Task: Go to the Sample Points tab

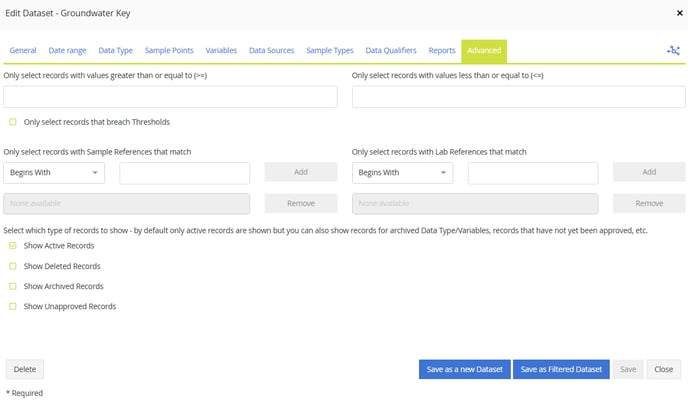Action: click(169, 50)
